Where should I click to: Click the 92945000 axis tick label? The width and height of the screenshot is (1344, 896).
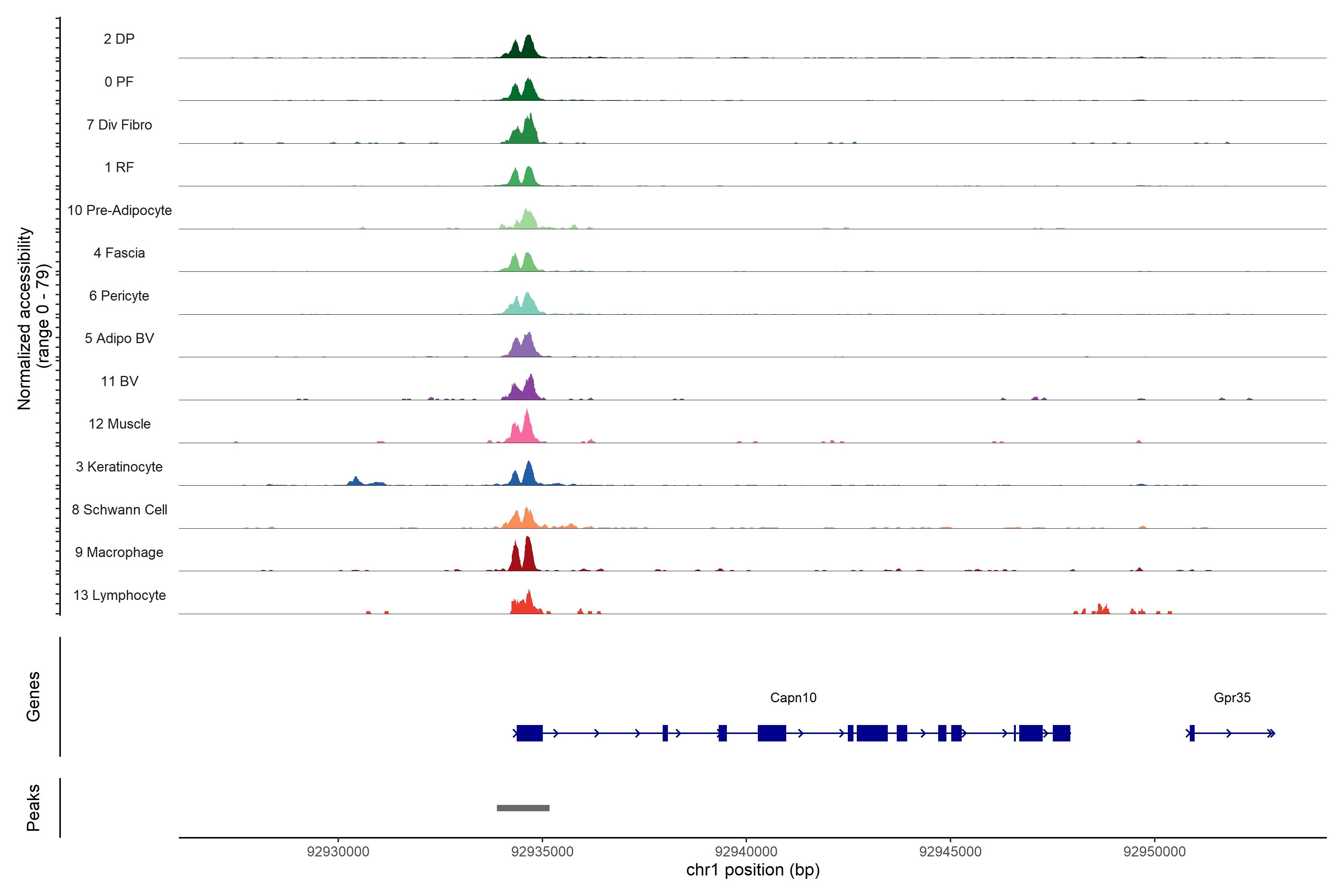[950, 852]
